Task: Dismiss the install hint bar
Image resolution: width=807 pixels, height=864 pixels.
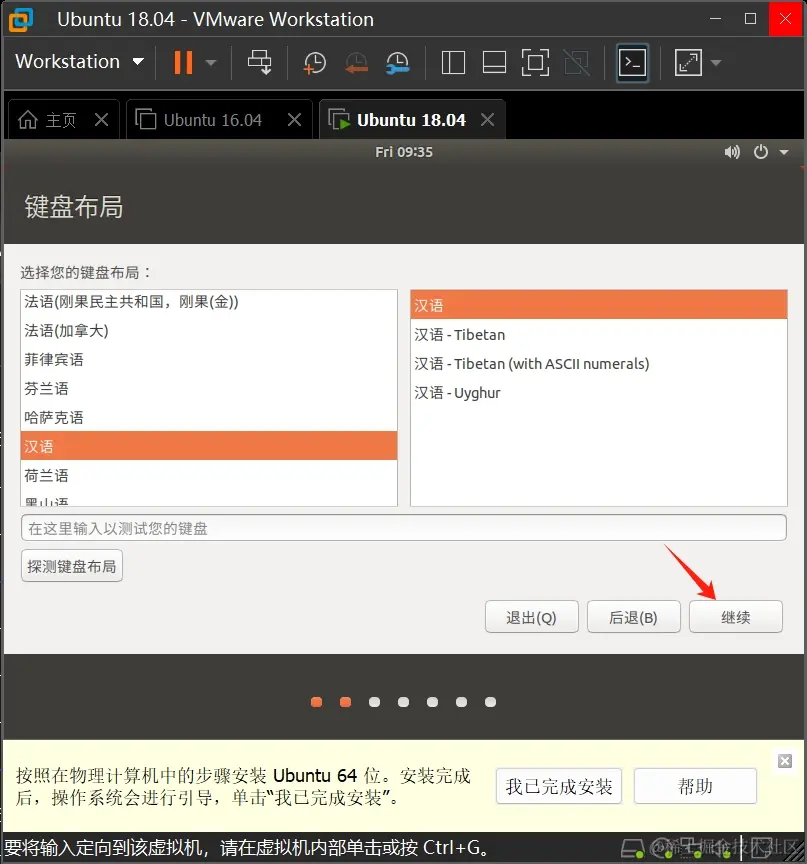Action: point(785,761)
